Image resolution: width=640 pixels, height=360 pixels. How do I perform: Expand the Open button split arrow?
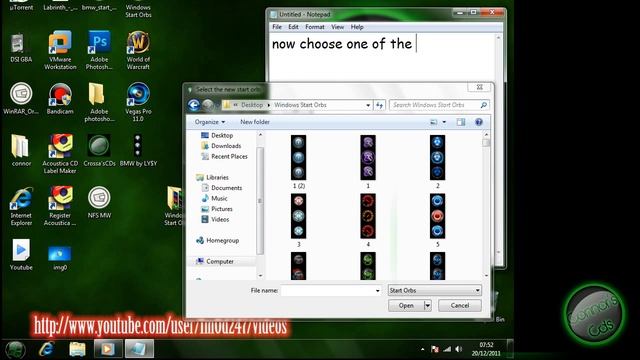click(427, 305)
